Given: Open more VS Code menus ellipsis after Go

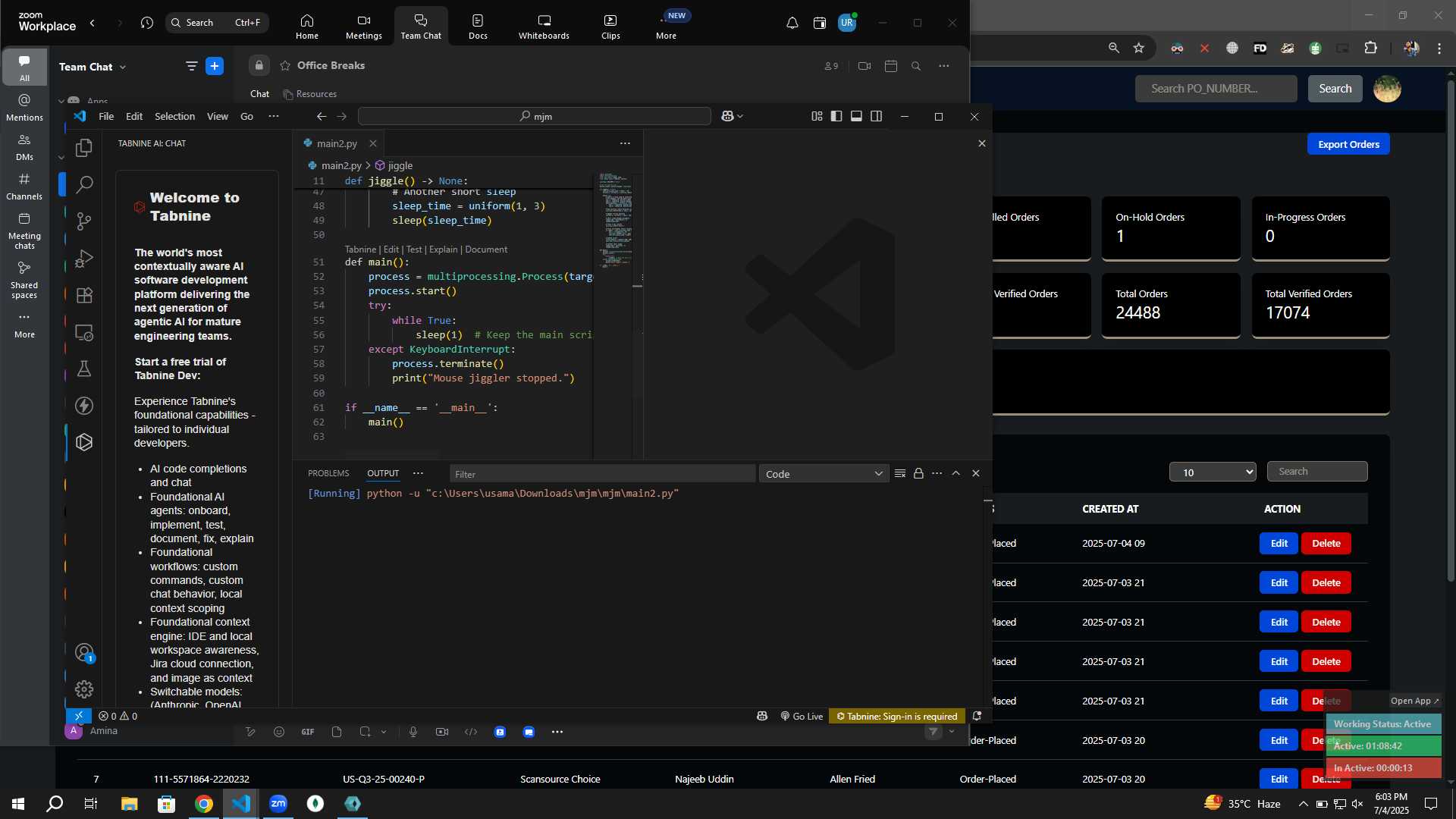Looking at the screenshot, I should point(274,116).
